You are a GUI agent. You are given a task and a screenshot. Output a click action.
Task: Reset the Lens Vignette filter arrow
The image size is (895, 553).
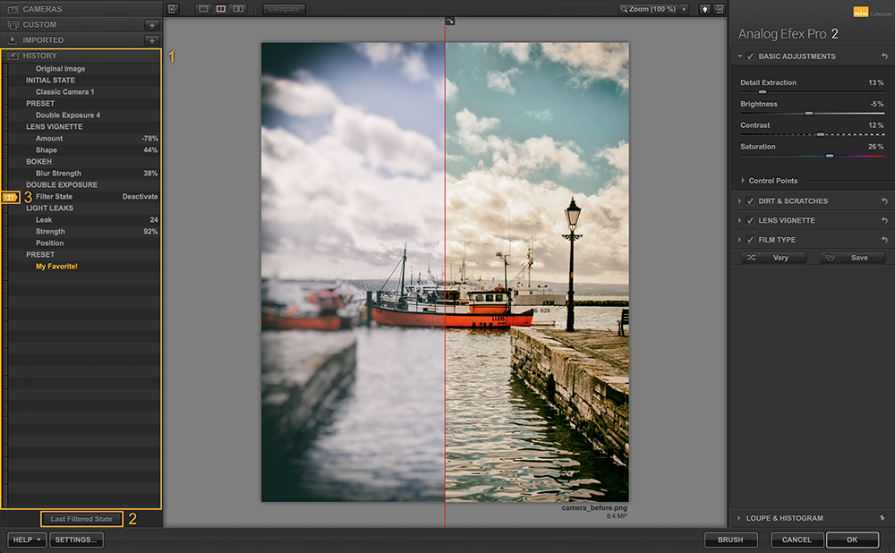[x=884, y=221]
